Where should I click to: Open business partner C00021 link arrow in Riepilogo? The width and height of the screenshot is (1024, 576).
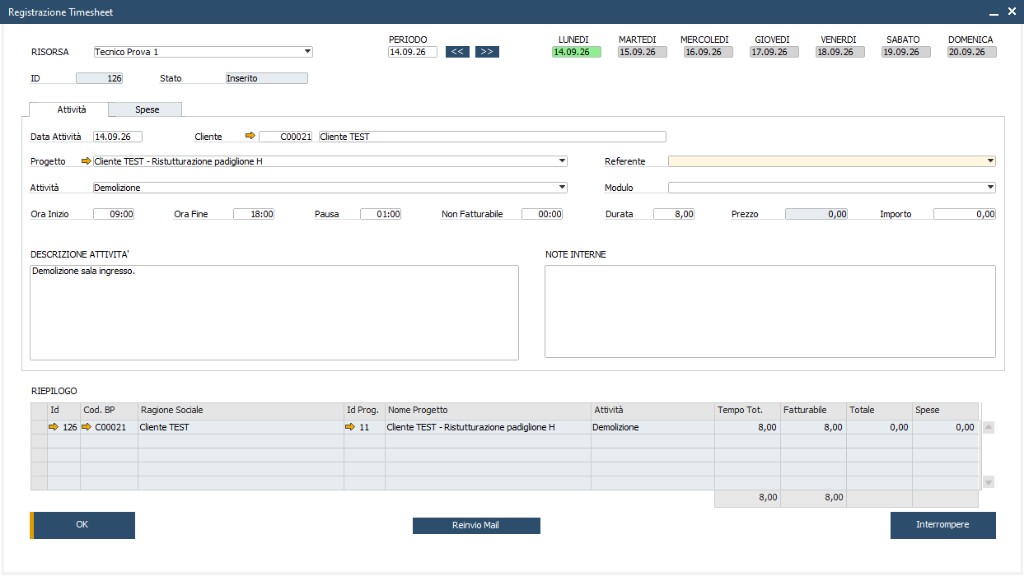click(x=86, y=427)
